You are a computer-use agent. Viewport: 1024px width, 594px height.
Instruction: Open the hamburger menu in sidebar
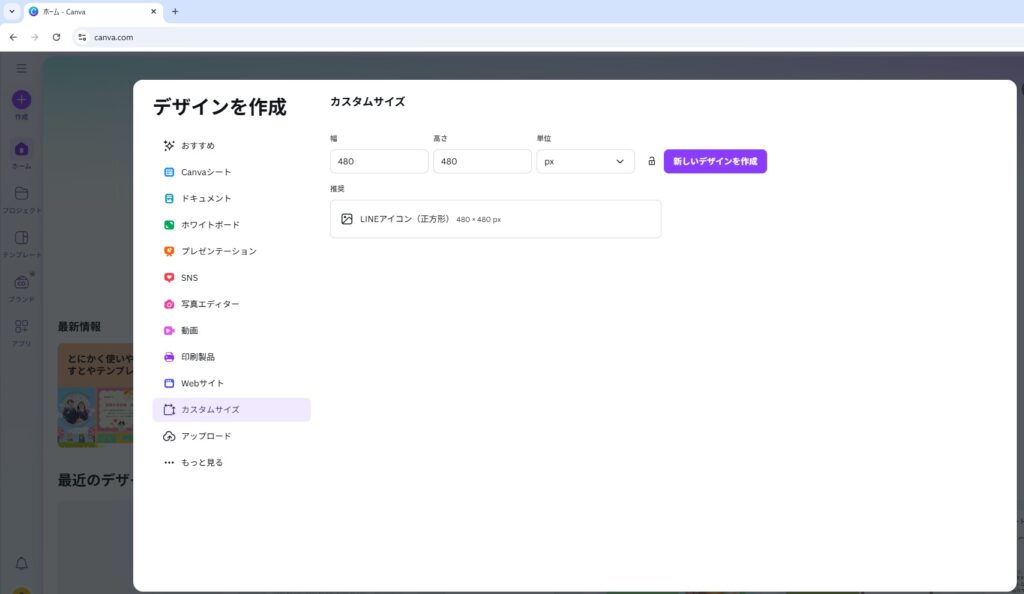22,69
